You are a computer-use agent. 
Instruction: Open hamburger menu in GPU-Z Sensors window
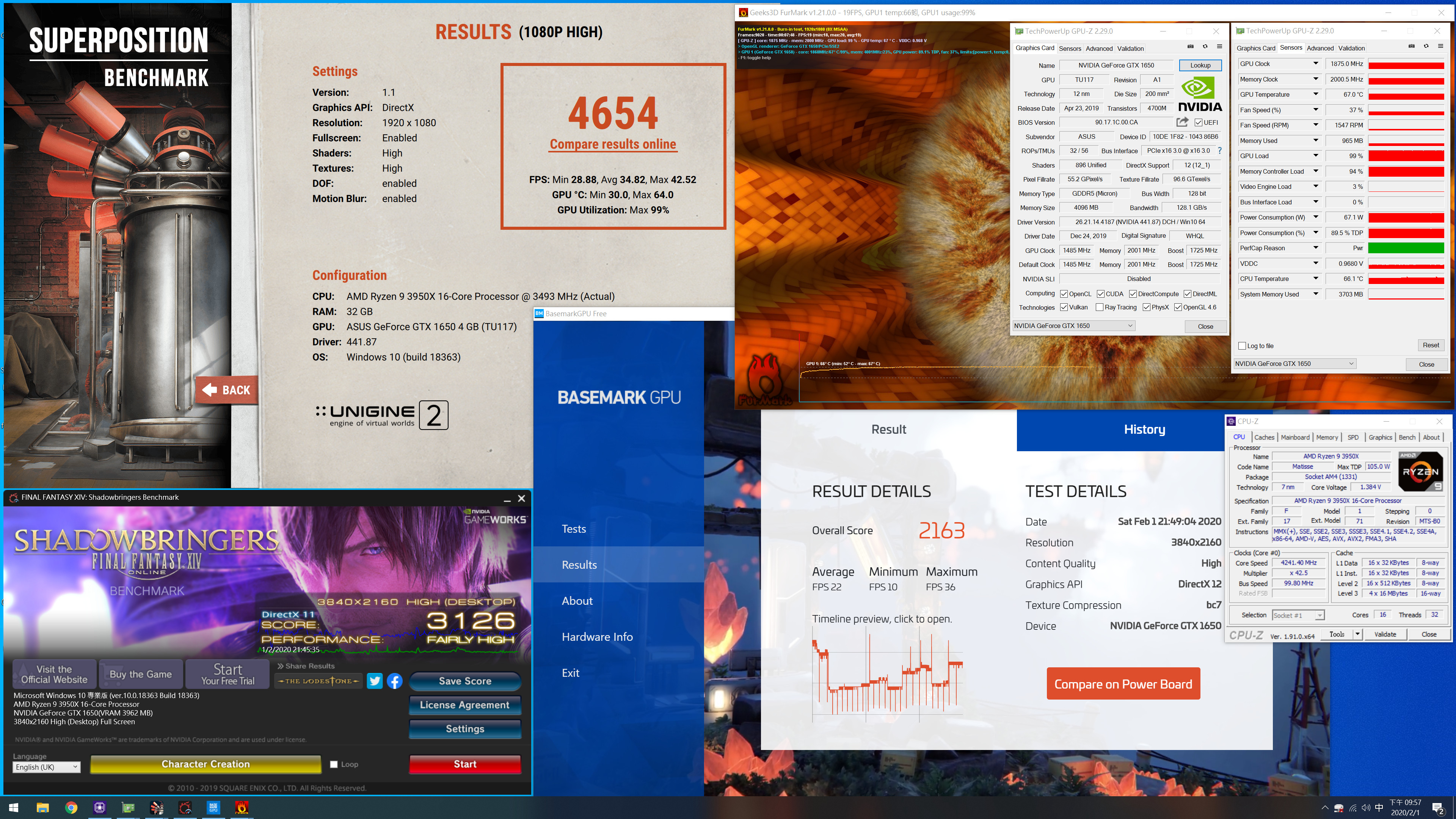1440,47
